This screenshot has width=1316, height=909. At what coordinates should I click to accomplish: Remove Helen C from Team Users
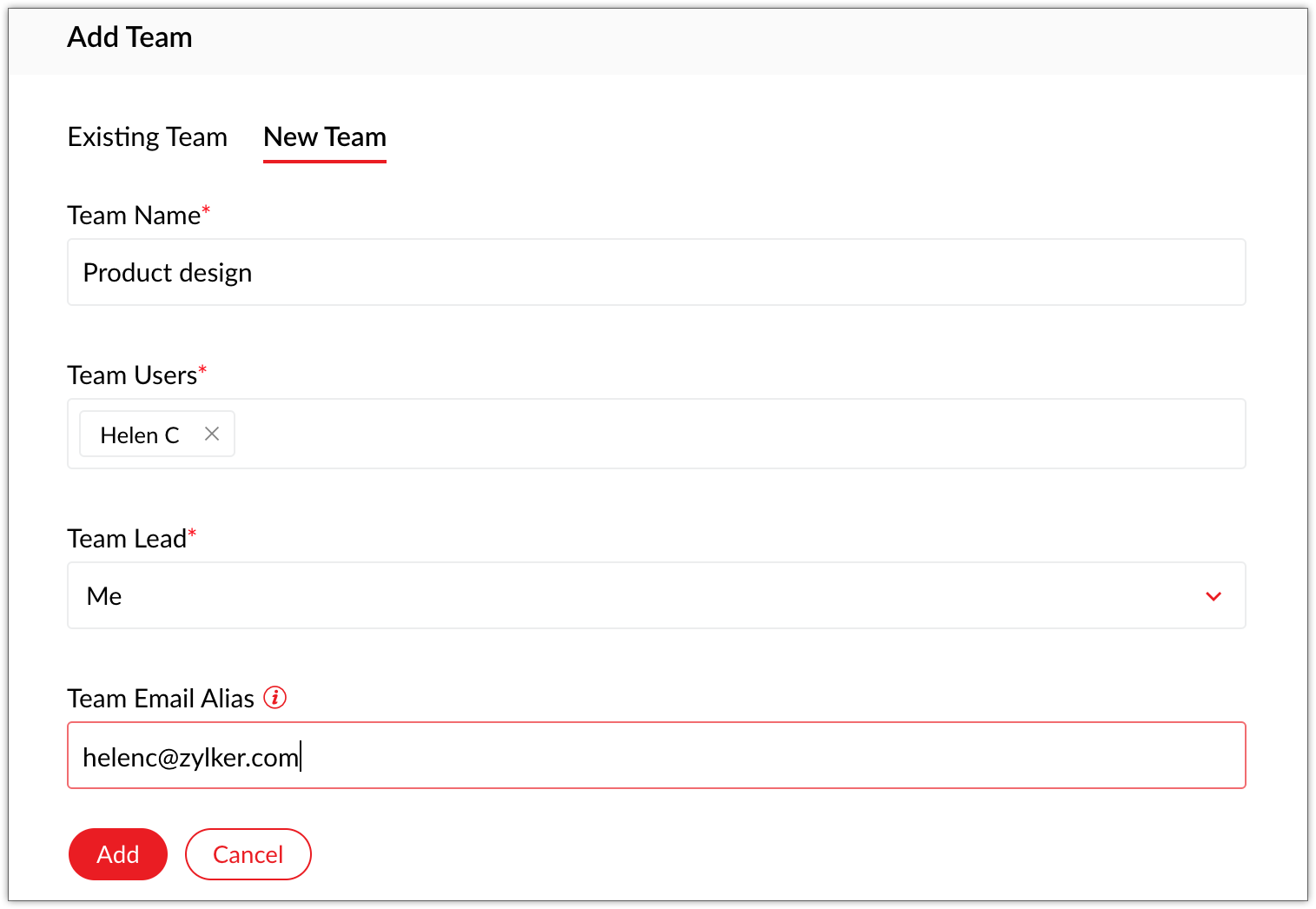click(x=212, y=434)
